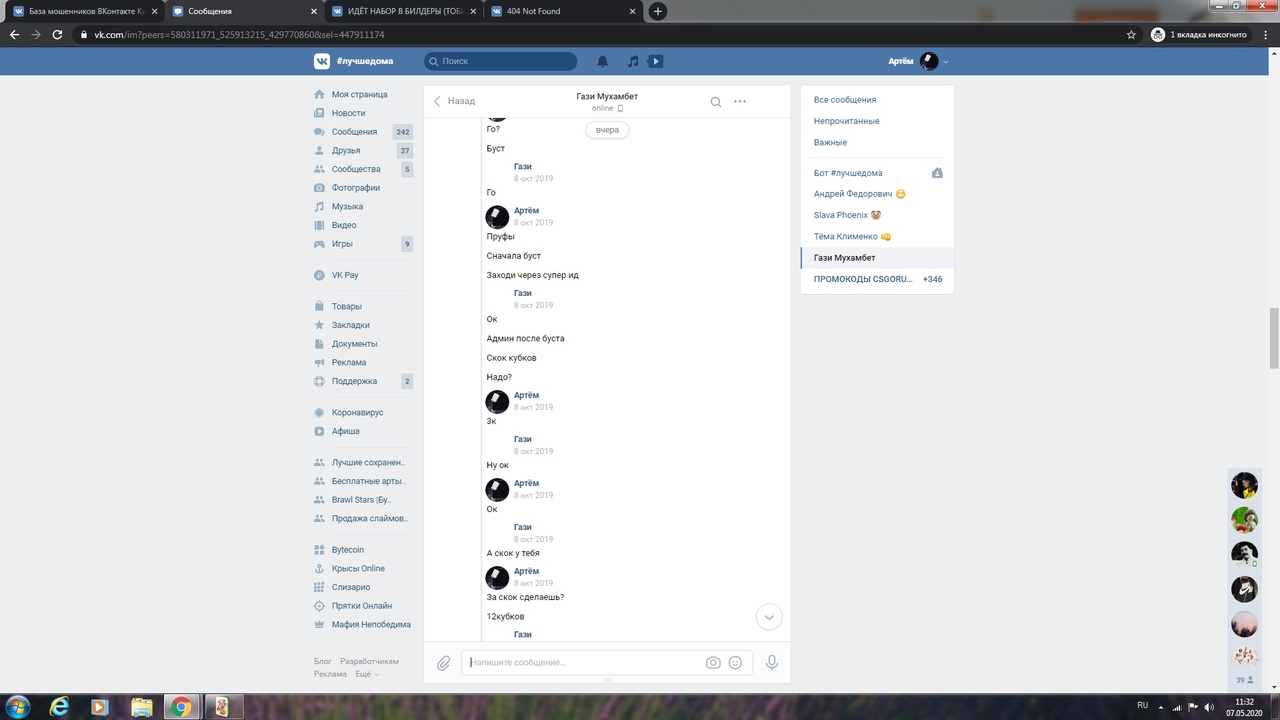Go back using the Назад link

(454, 101)
